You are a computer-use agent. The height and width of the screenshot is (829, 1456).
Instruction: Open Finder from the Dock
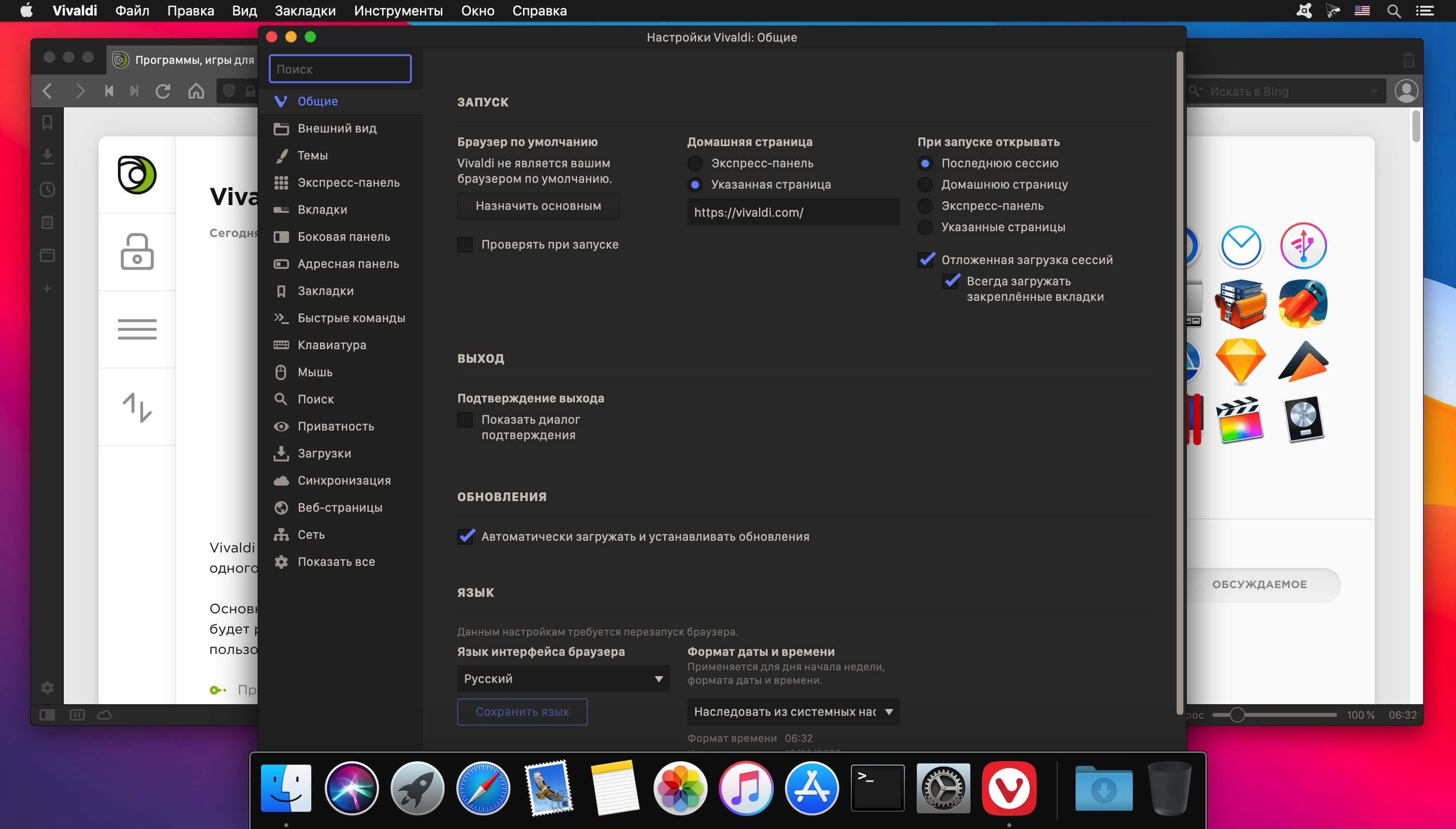[x=286, y=788]
